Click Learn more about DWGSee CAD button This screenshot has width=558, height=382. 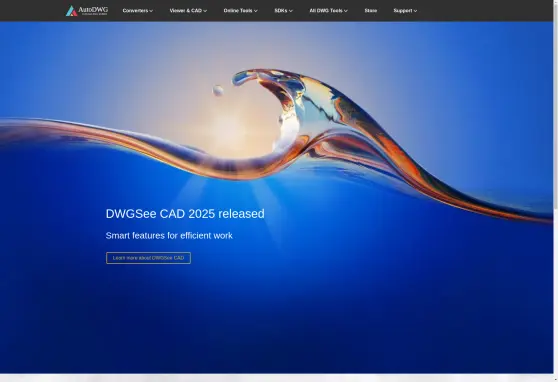(148, 258)
